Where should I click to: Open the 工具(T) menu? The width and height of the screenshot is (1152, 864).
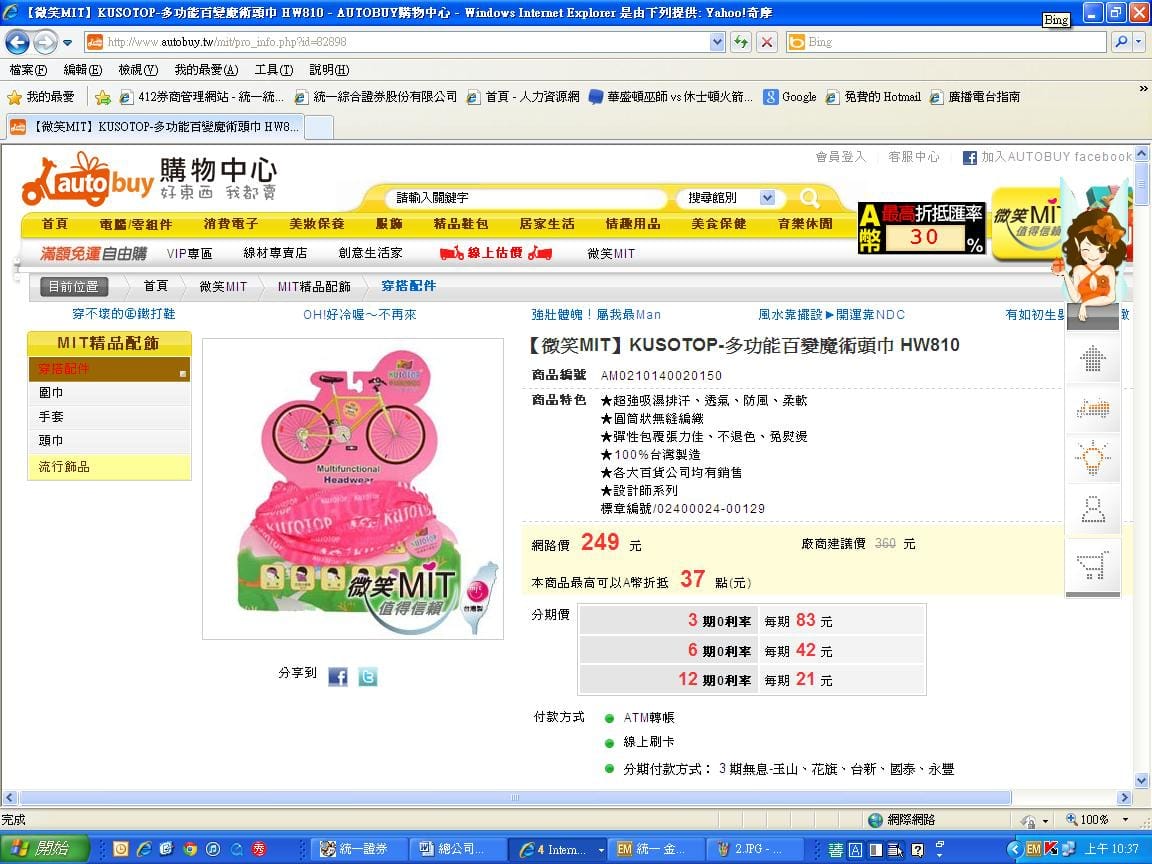[x=273, y=70]
